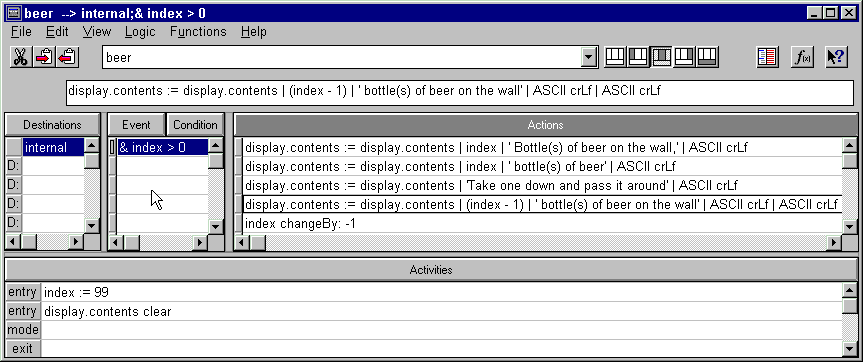Click up arrow of Event/Condition vertical scrollbar
Image resolution: width=863 pixels, height=362 pixels.
point(216,146)
